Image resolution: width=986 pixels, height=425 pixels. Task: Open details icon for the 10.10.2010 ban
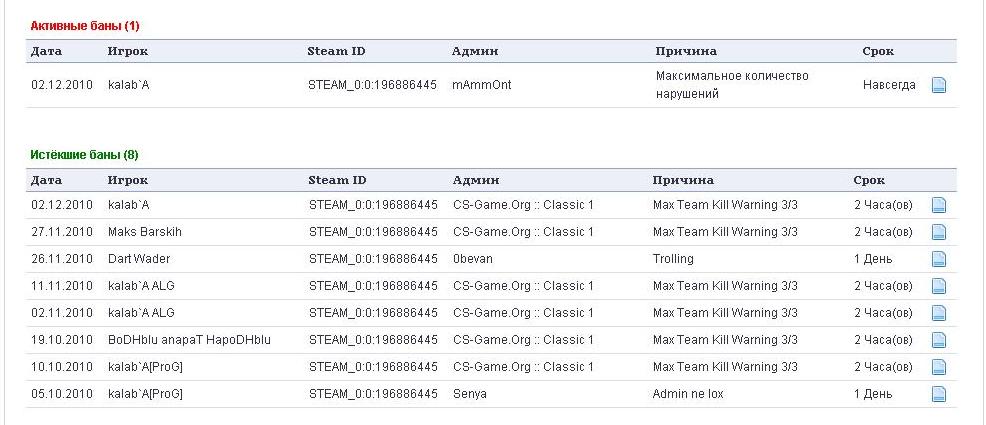939,368
